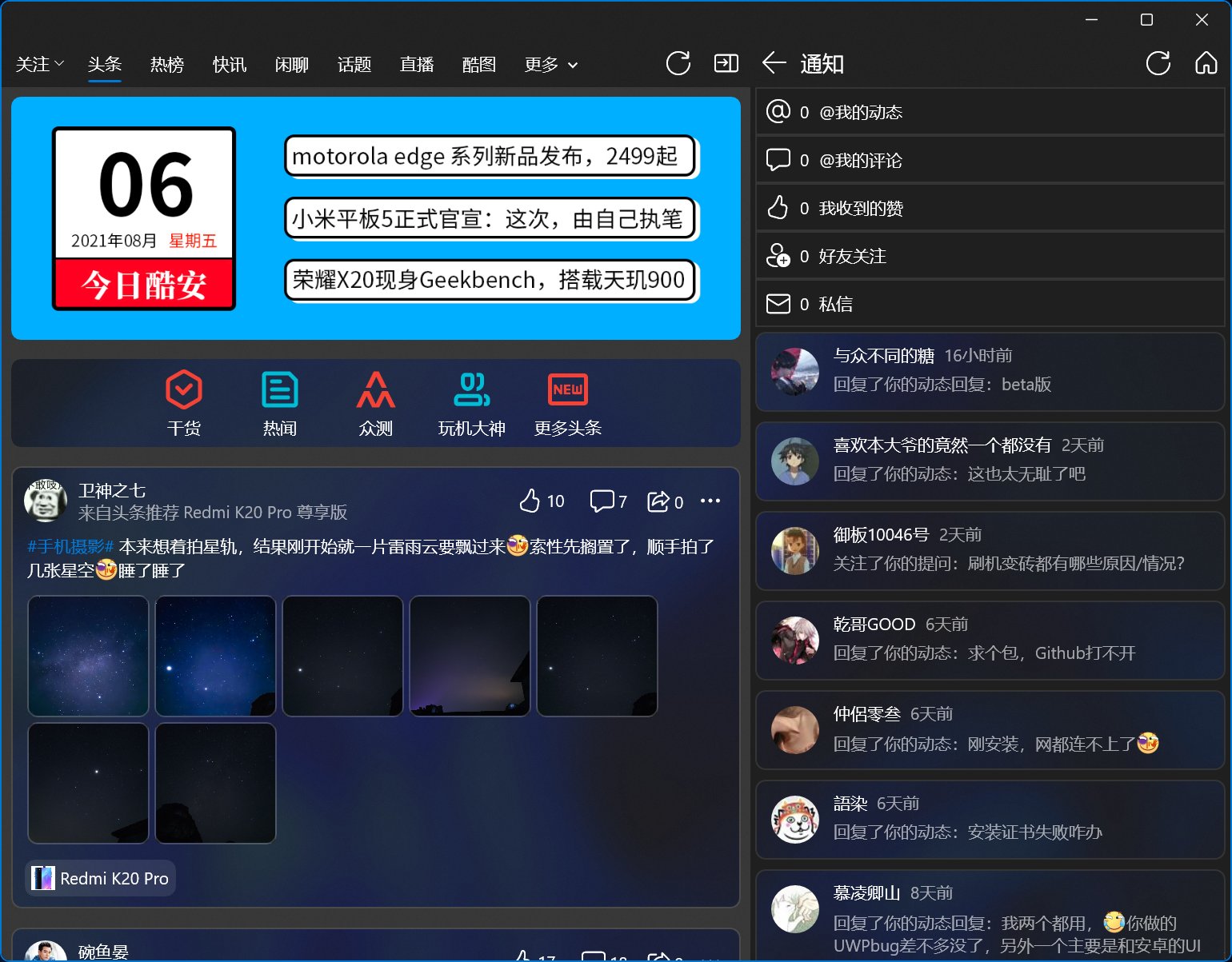
Task: Switch to the 快讯 tab
Action: pyautogui.click(x=230, y=64)
